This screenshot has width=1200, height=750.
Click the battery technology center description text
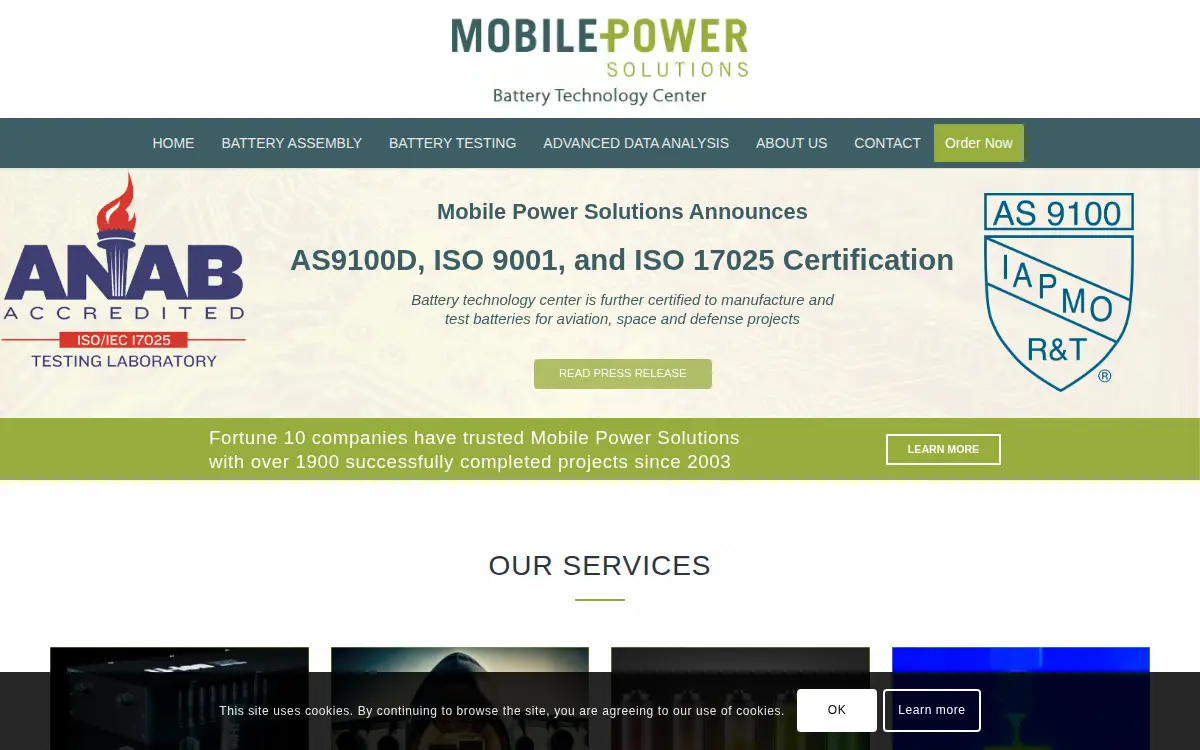click(622, 309)
